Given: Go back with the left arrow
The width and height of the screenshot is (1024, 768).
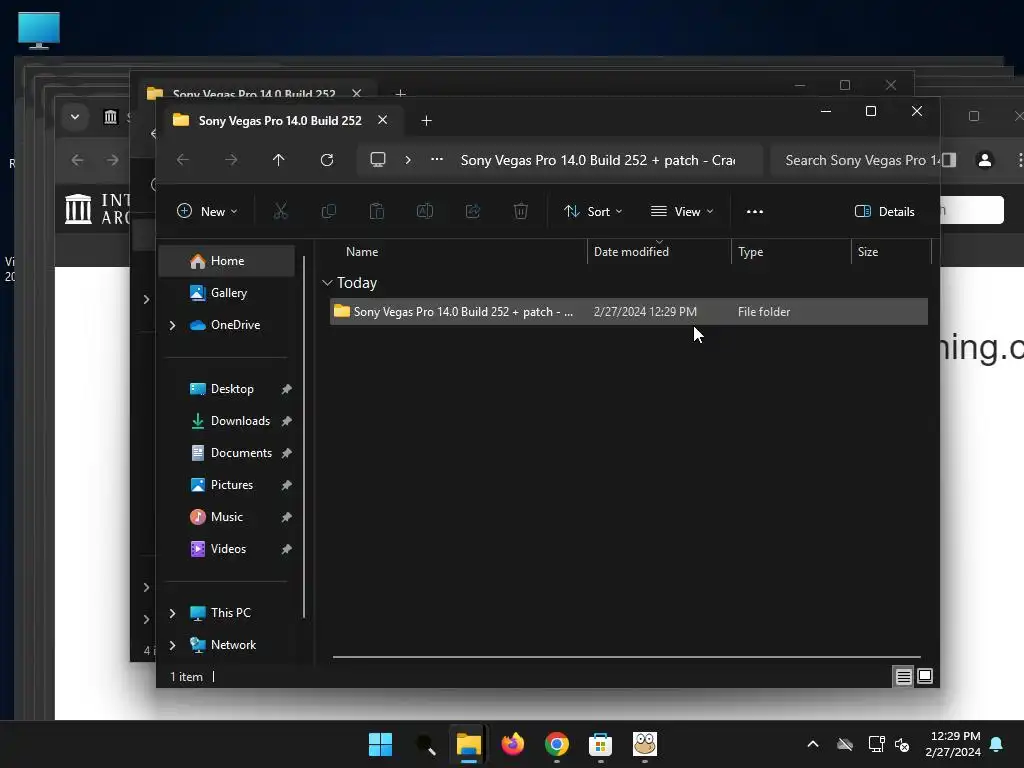Looking at the screenshot, I should [x=183, y=160].
